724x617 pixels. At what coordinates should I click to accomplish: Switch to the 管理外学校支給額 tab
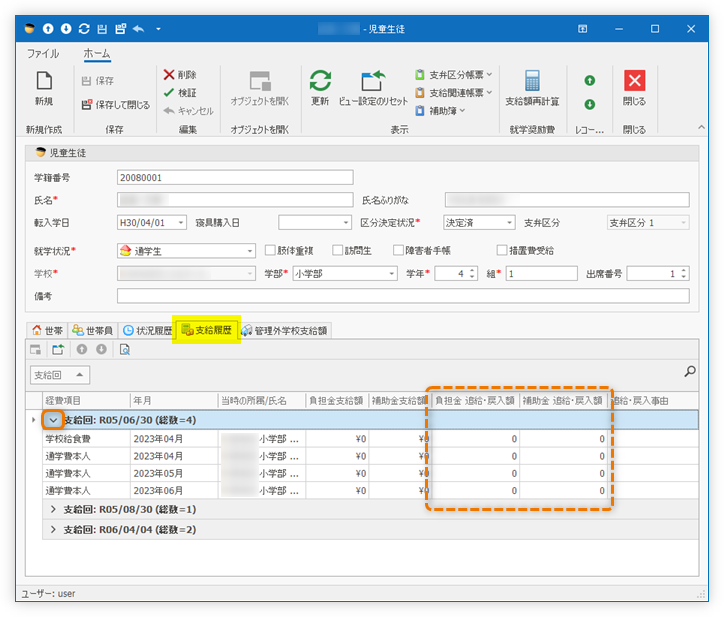tap(284, 330)
